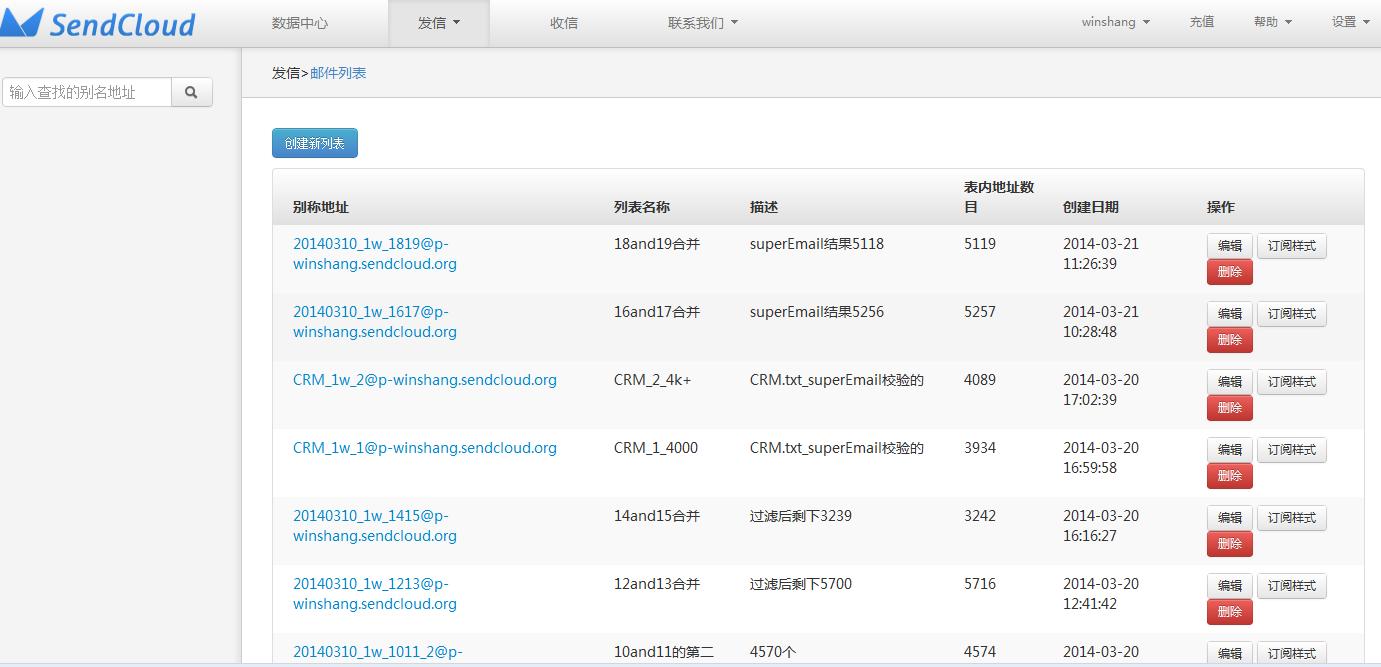Expand the 帮助 help dropdown
1381x667 pixels.
click(x=1272, y=22)
